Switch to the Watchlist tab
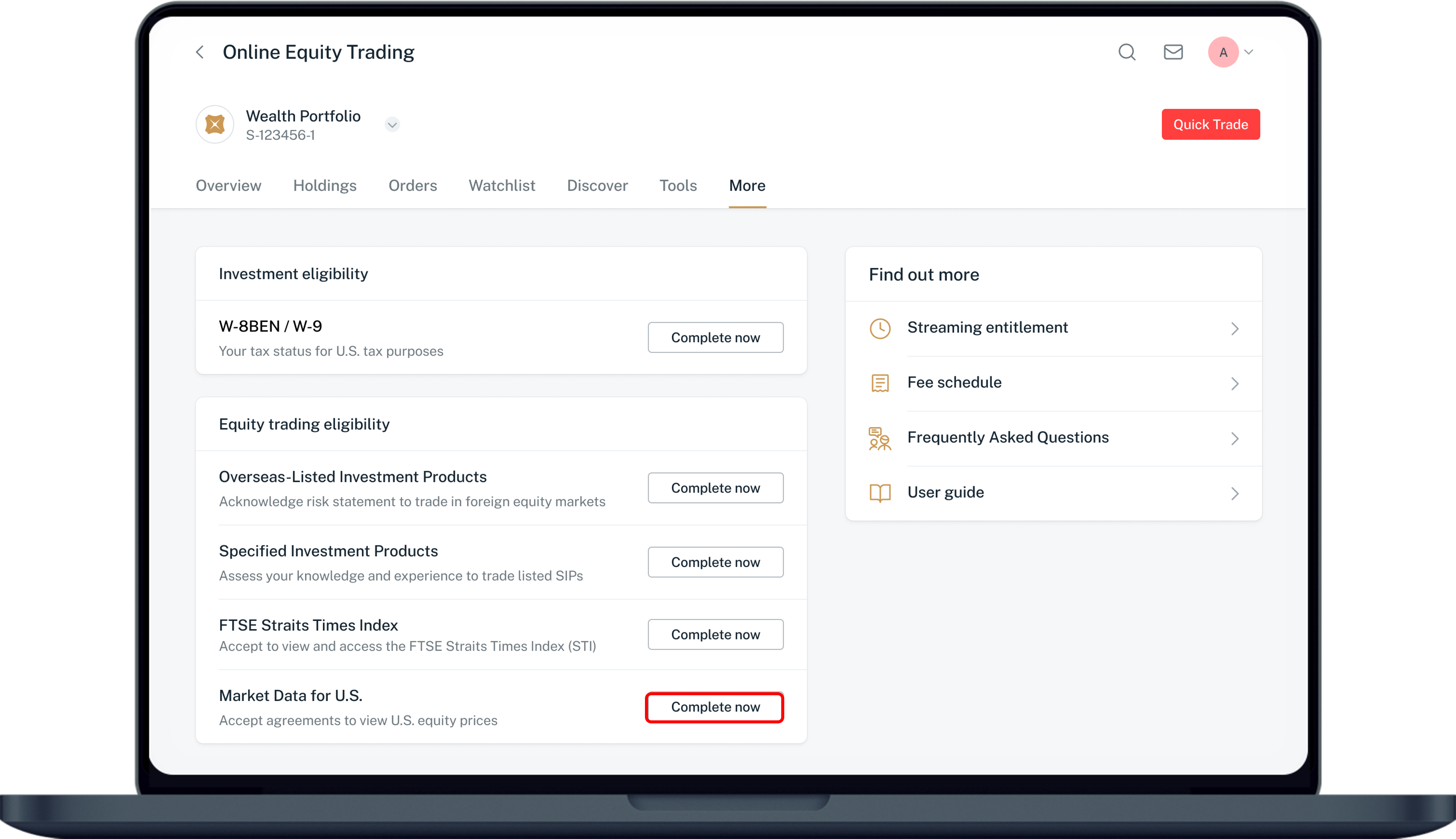The width and height of the screenshot is (1456, 839). [x=502, y=185]
